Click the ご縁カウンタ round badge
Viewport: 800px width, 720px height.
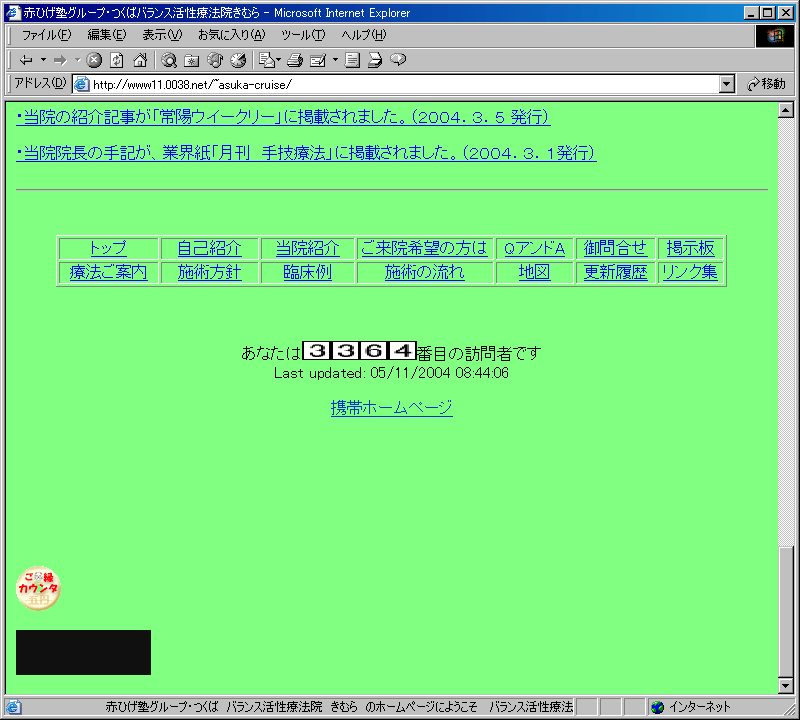click(38, 588)
